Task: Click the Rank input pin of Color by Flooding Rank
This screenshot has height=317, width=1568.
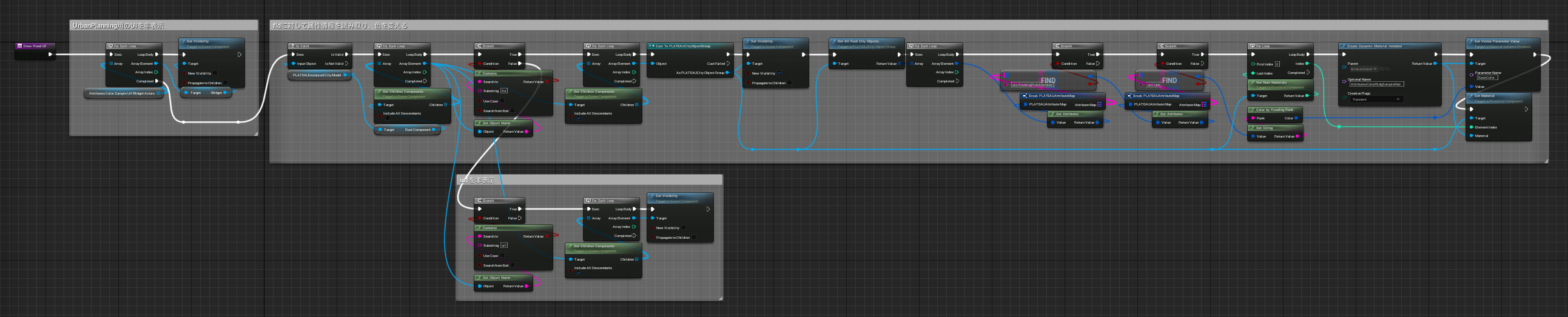Action: 1253,118
